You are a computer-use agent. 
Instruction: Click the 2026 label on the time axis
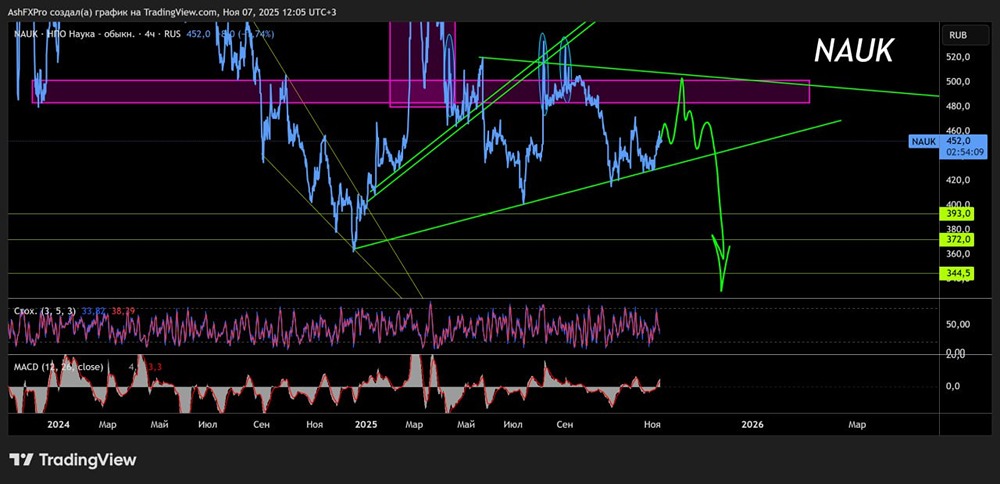coord(753,424)
